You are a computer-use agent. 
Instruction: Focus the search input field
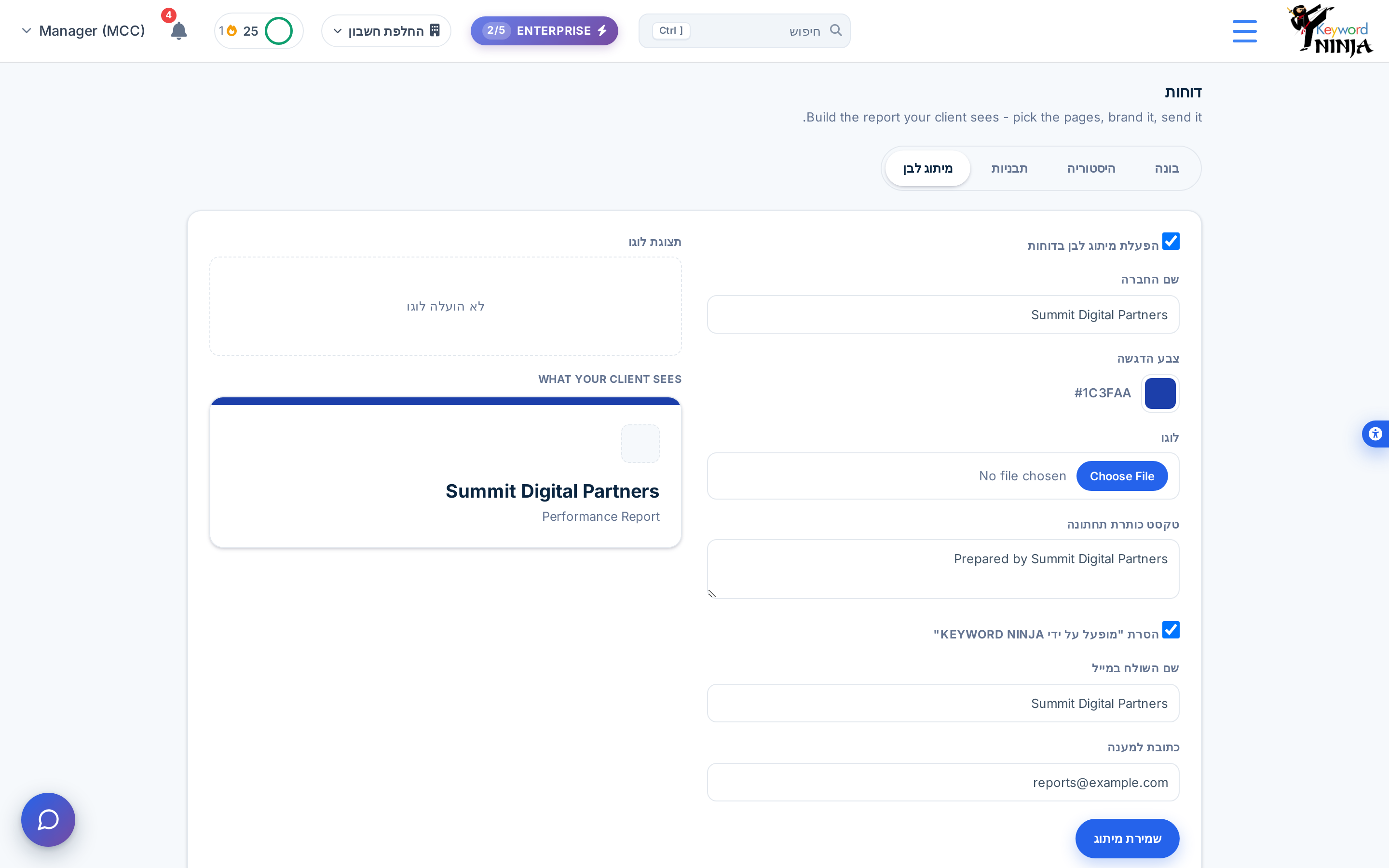pos(744,31)
